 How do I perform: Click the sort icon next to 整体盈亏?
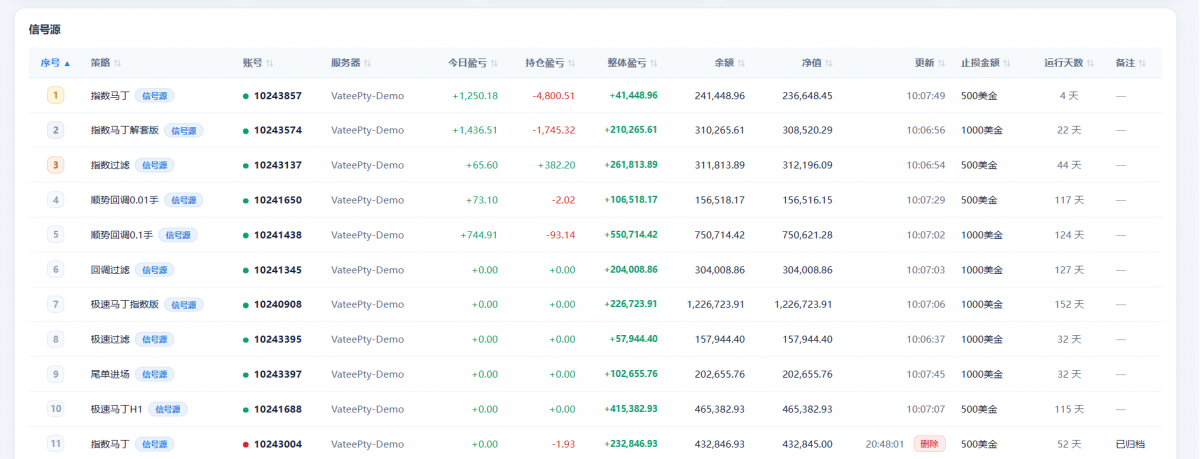(654, 63)
